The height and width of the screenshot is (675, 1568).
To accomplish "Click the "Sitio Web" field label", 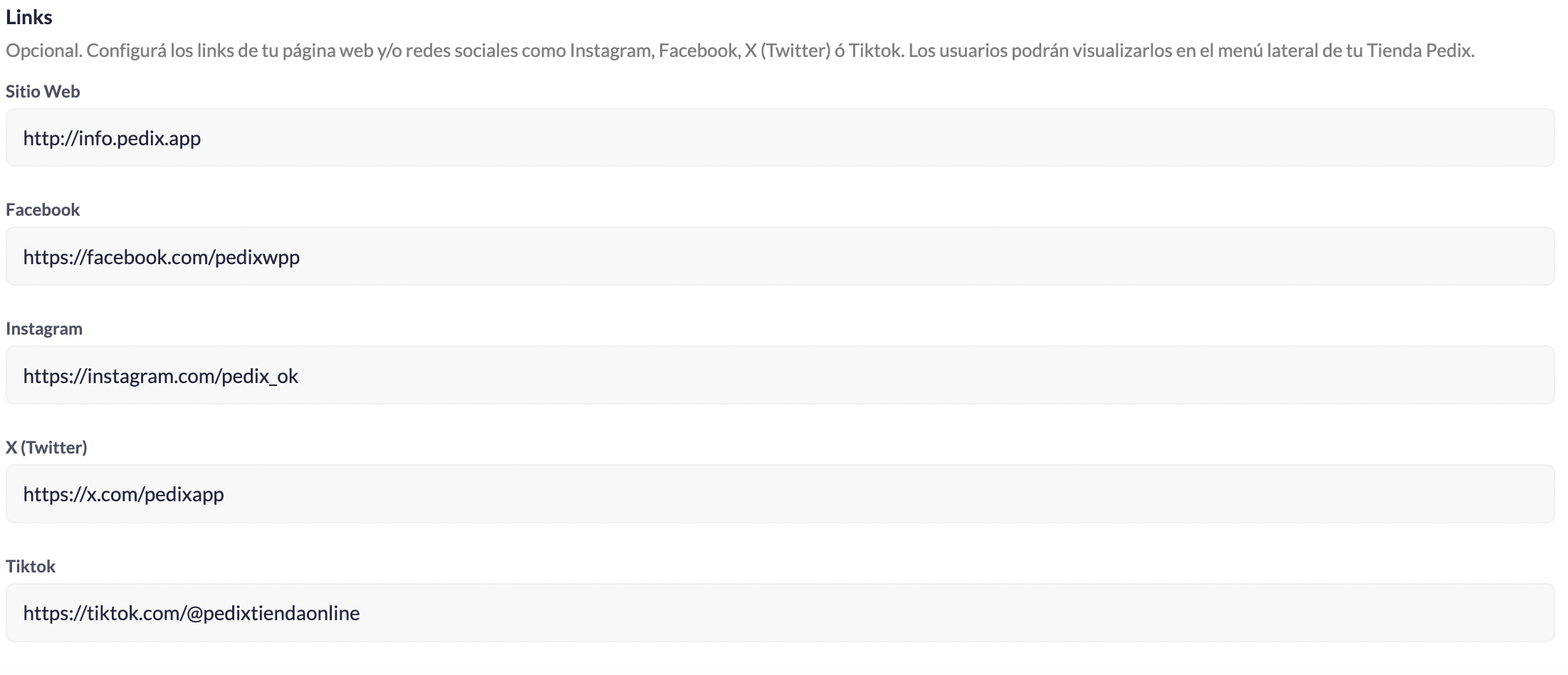I will click(43, 91).
